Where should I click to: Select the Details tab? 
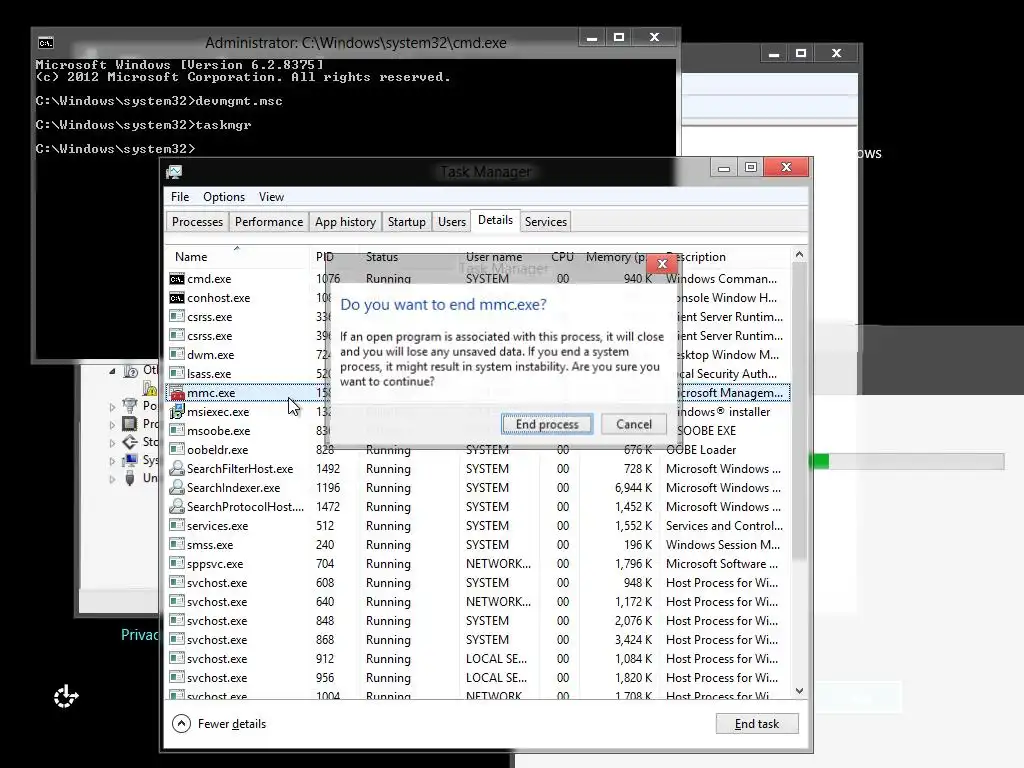tap(495, 220)
